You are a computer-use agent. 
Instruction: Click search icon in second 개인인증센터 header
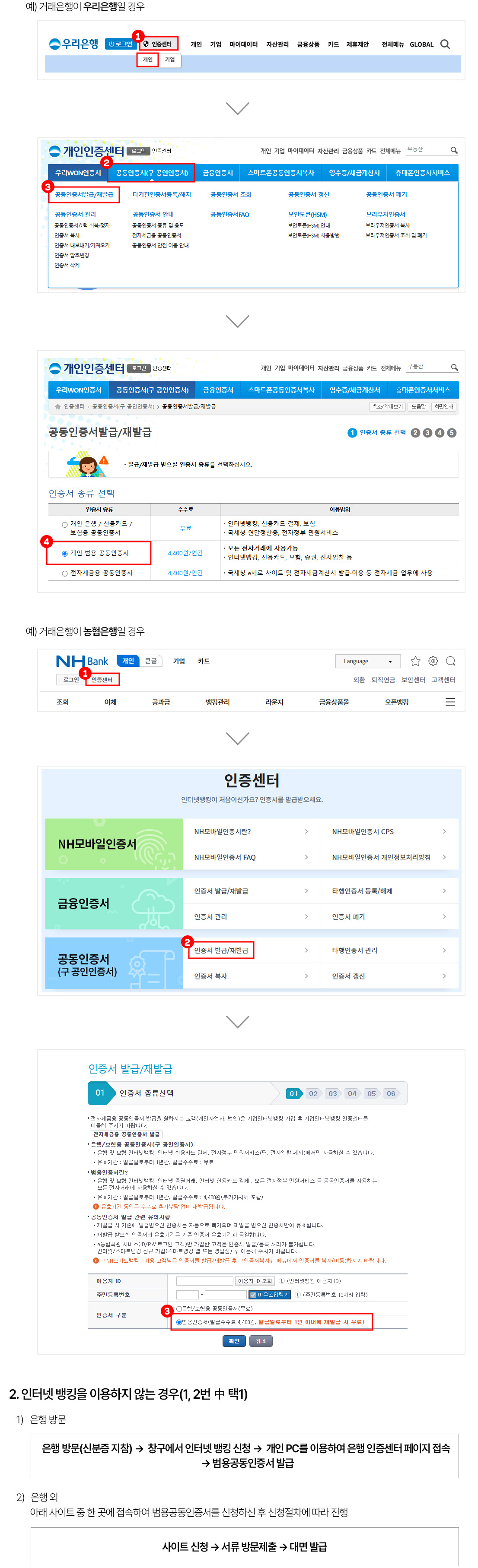point(454,150)
